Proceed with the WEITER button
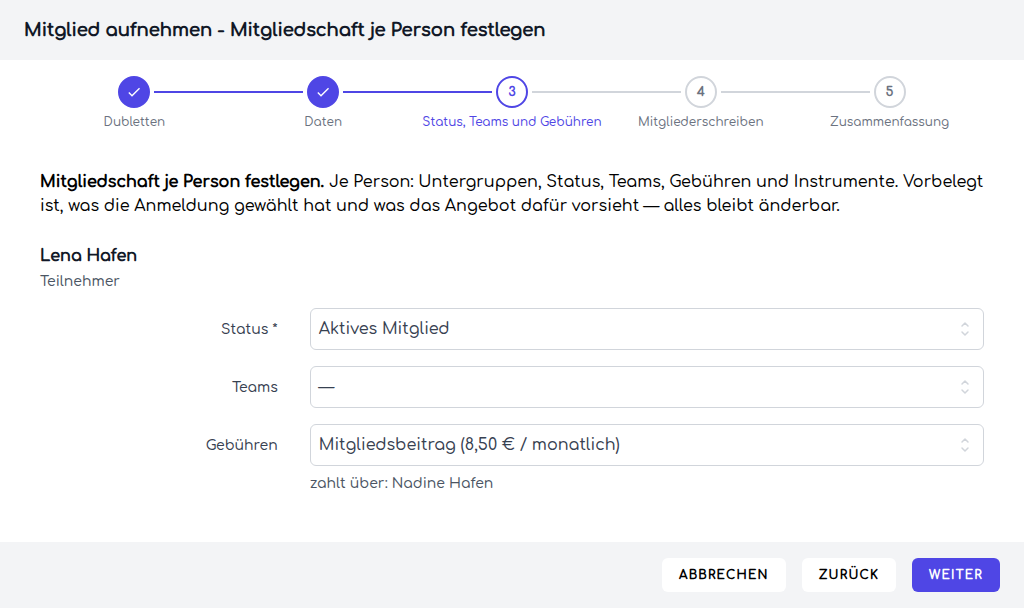The height and width of the screenshot is (608, 1024). (x=955, y=575)
